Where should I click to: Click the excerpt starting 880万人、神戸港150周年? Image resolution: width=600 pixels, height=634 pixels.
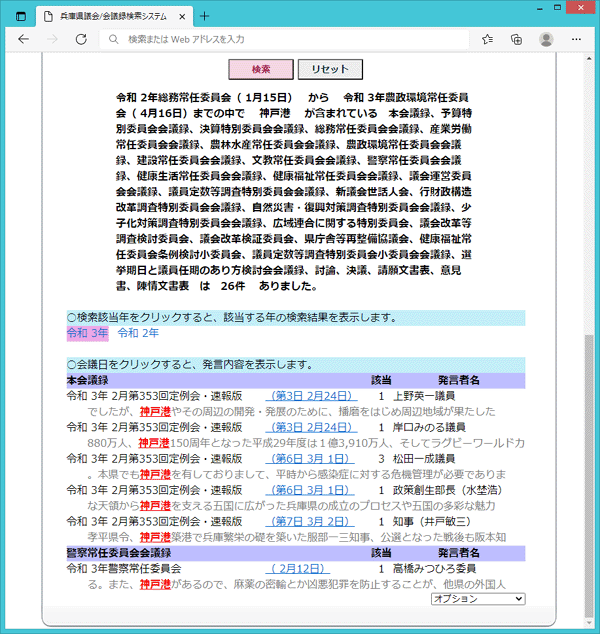[306, 443]
